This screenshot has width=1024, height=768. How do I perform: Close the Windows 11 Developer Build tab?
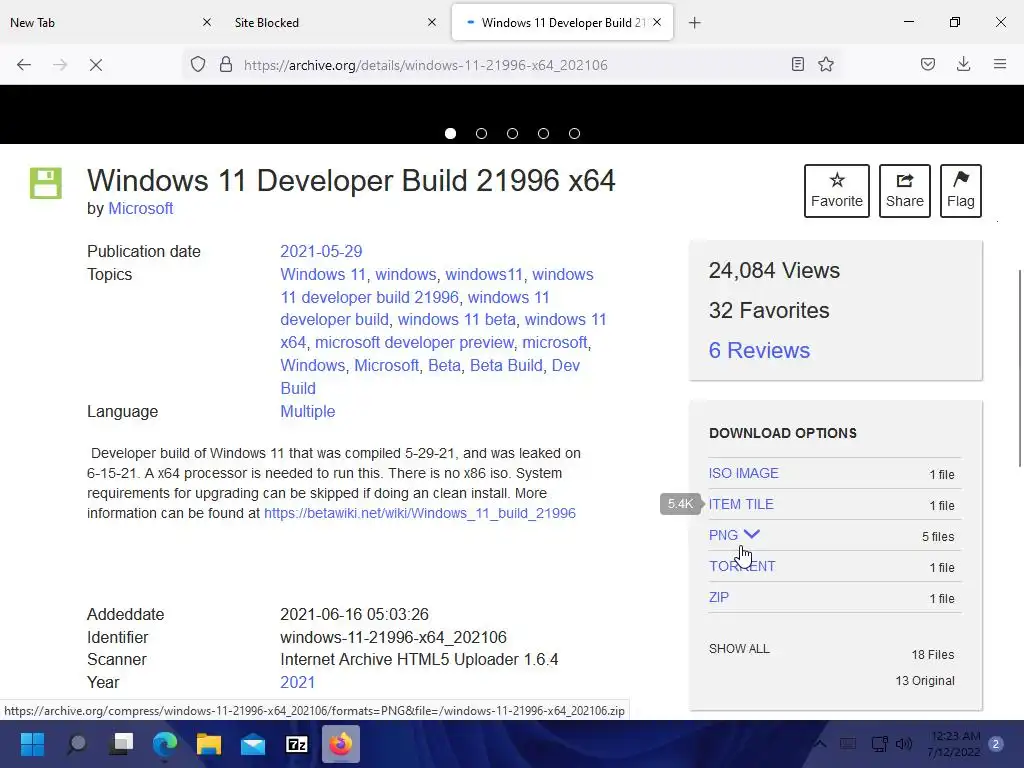point(657,22)
